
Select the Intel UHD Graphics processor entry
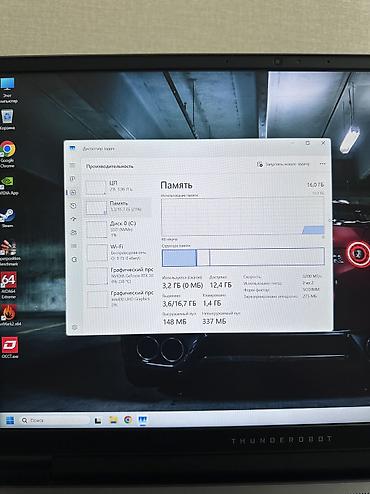click(120, 298)
